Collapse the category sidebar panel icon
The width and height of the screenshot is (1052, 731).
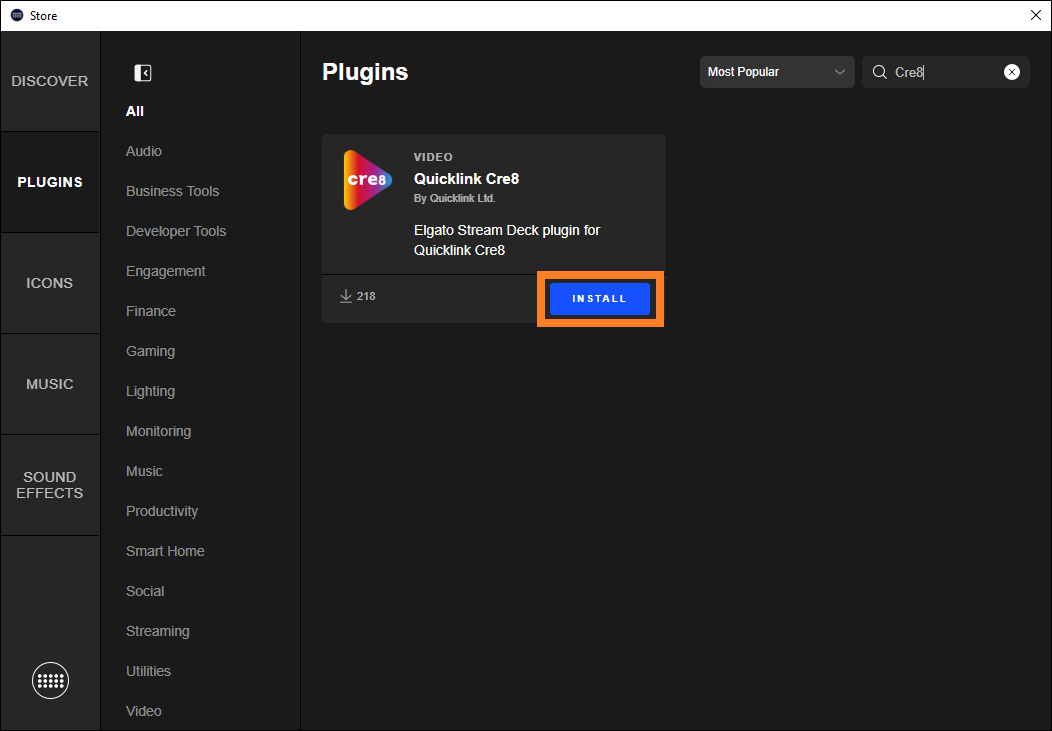coord(143,72)
